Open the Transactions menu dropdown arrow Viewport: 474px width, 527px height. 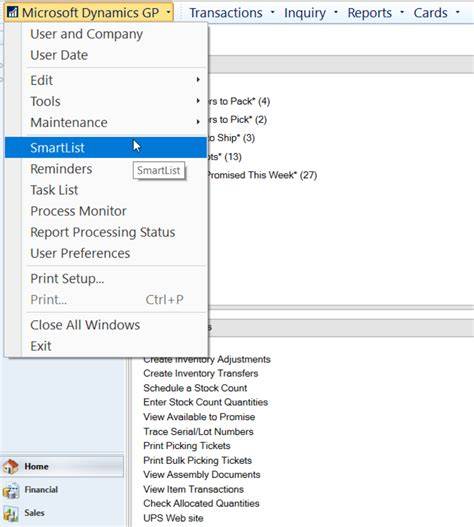(x=272, y=12)
